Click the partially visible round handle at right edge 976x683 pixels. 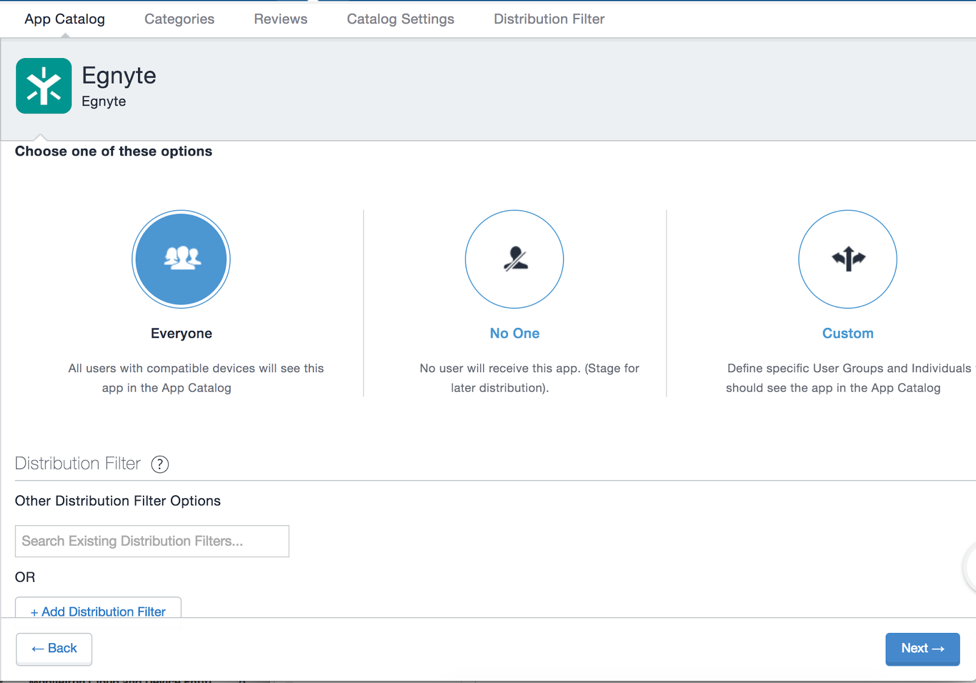[x=970, y=567]
